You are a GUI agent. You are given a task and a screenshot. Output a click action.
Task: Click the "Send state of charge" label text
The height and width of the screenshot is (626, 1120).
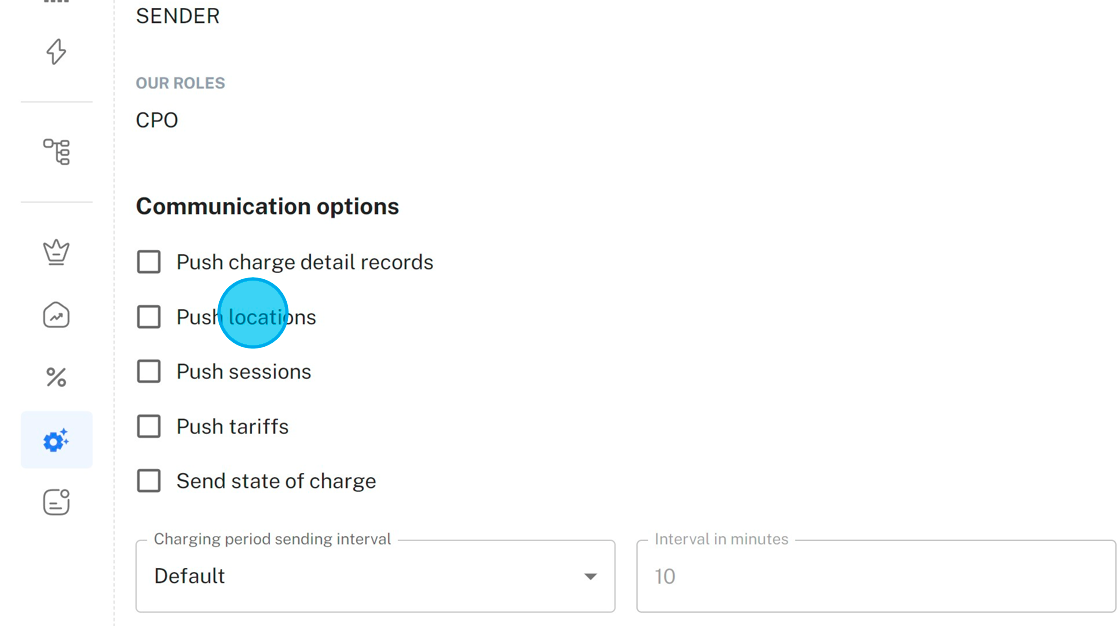coord(276,481)
